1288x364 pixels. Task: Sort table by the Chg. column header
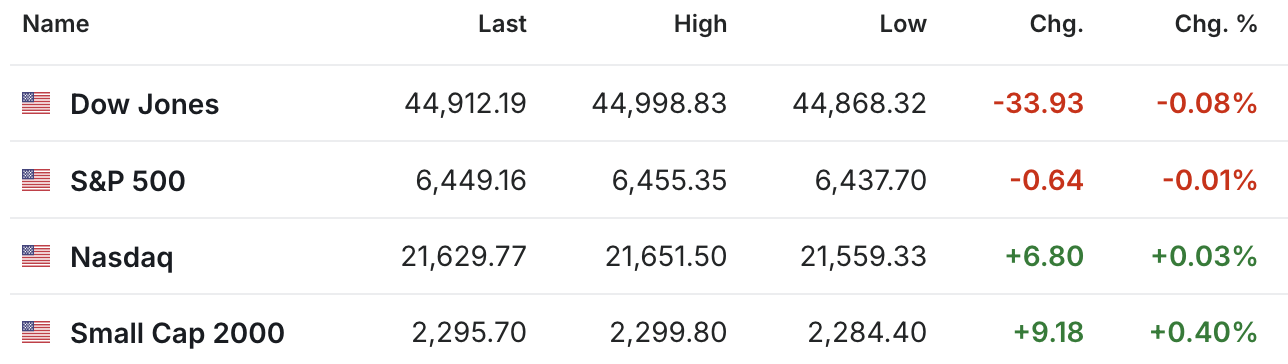pyautogui.click(x=1058, y=25)
